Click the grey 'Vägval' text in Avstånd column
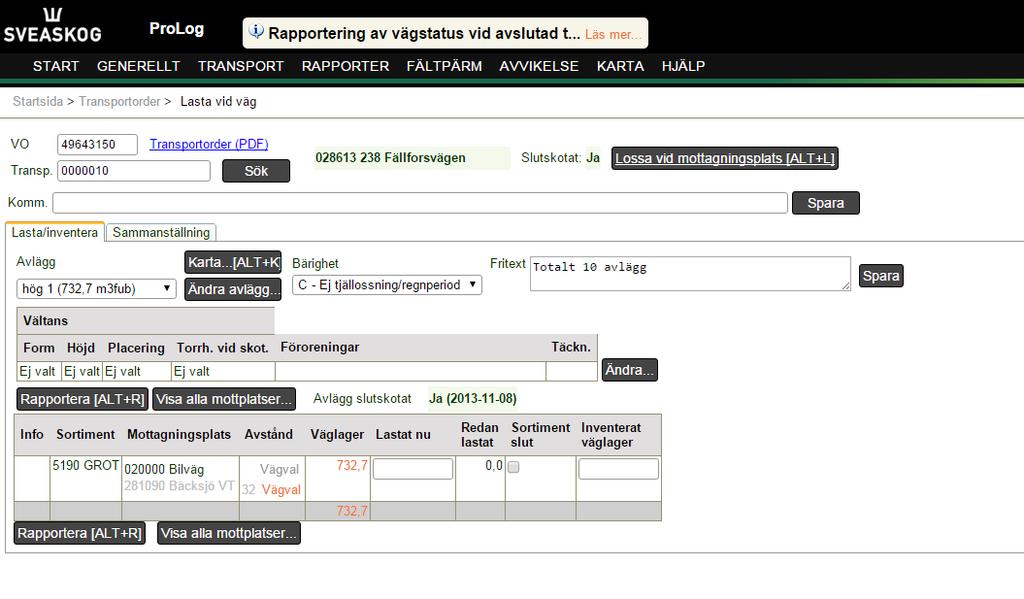 280,469
